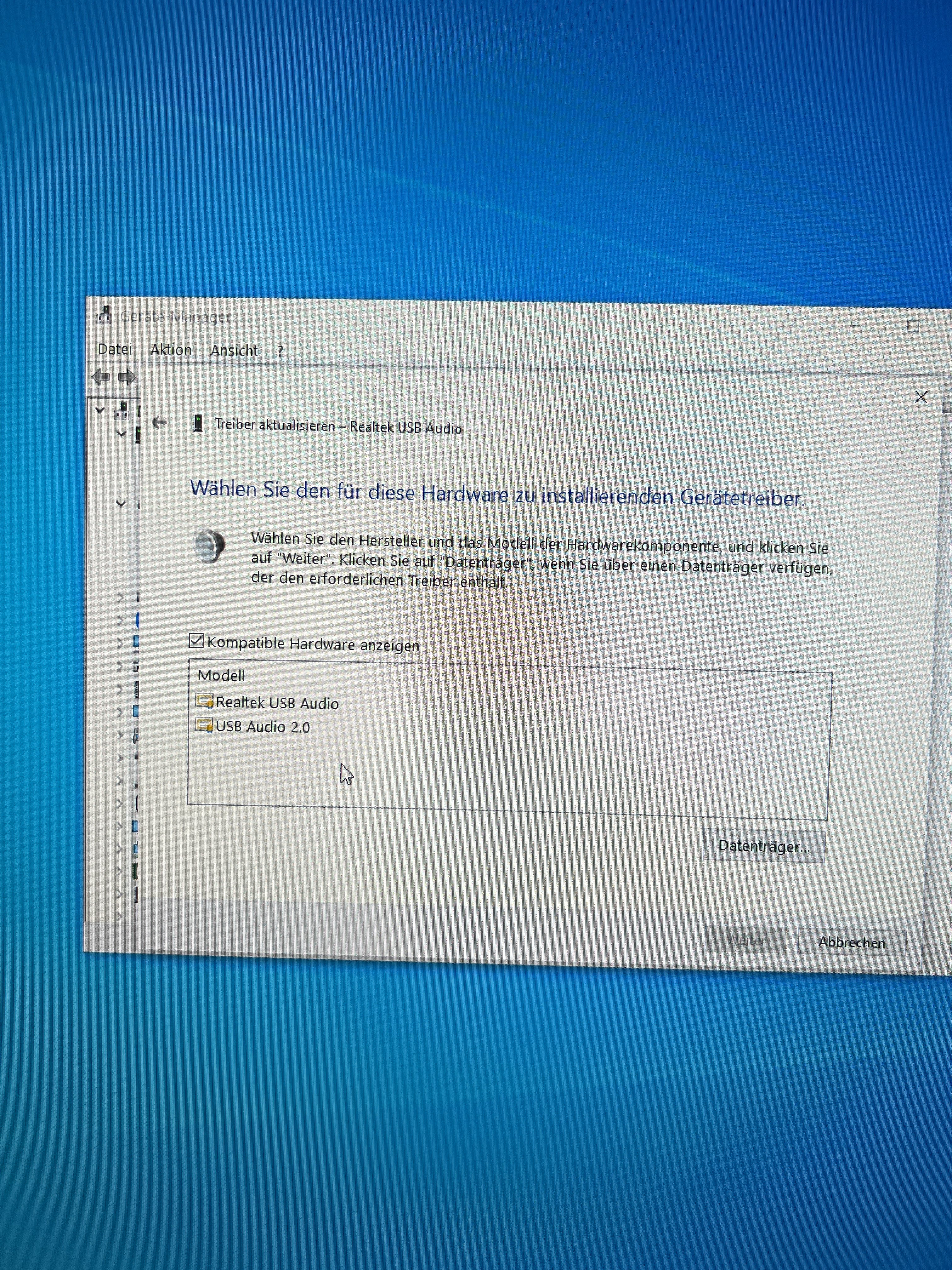
Task: Open the Datei menu
Action: [115, 349]
